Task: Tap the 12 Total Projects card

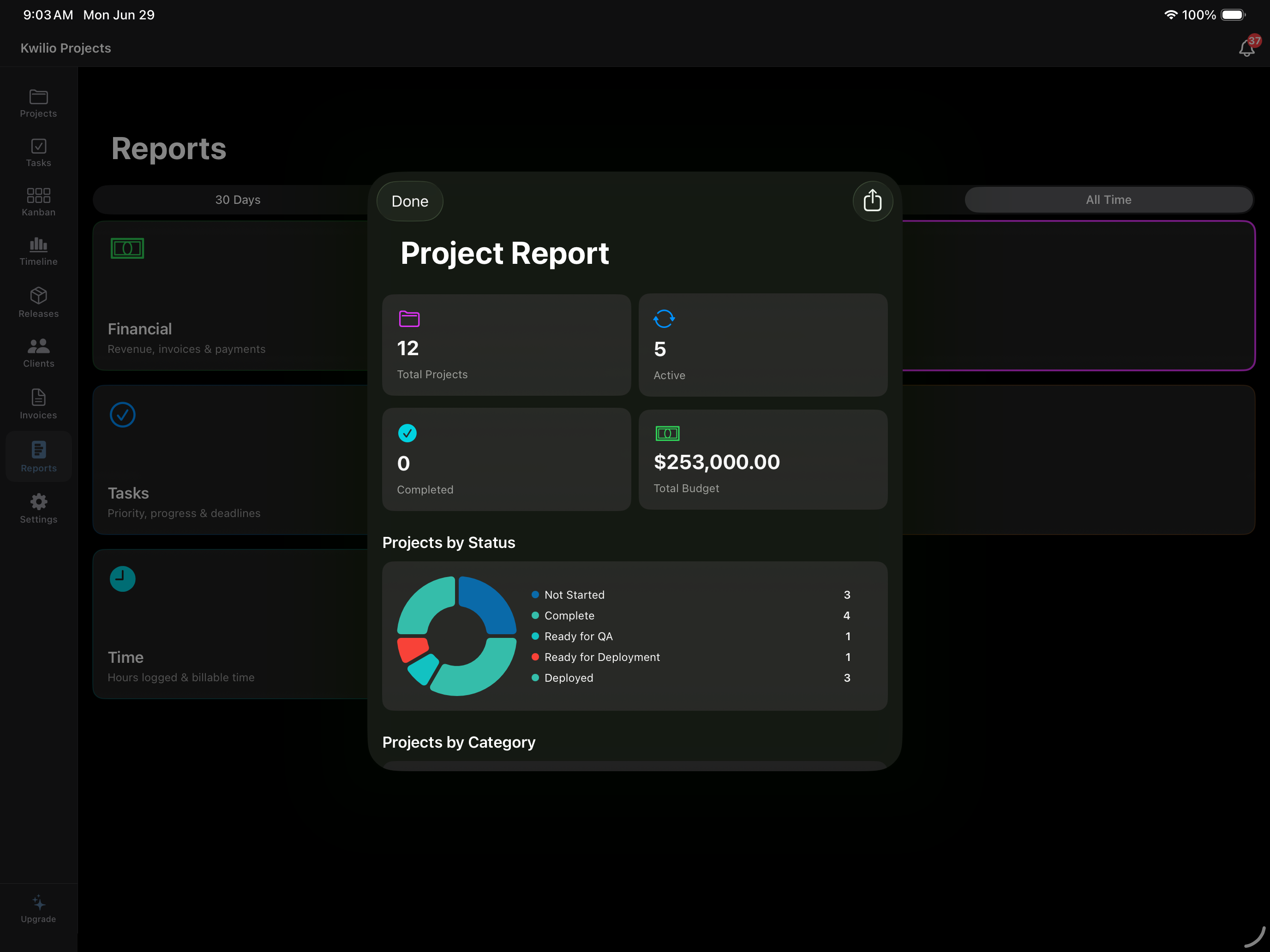Action: (506, 345)
